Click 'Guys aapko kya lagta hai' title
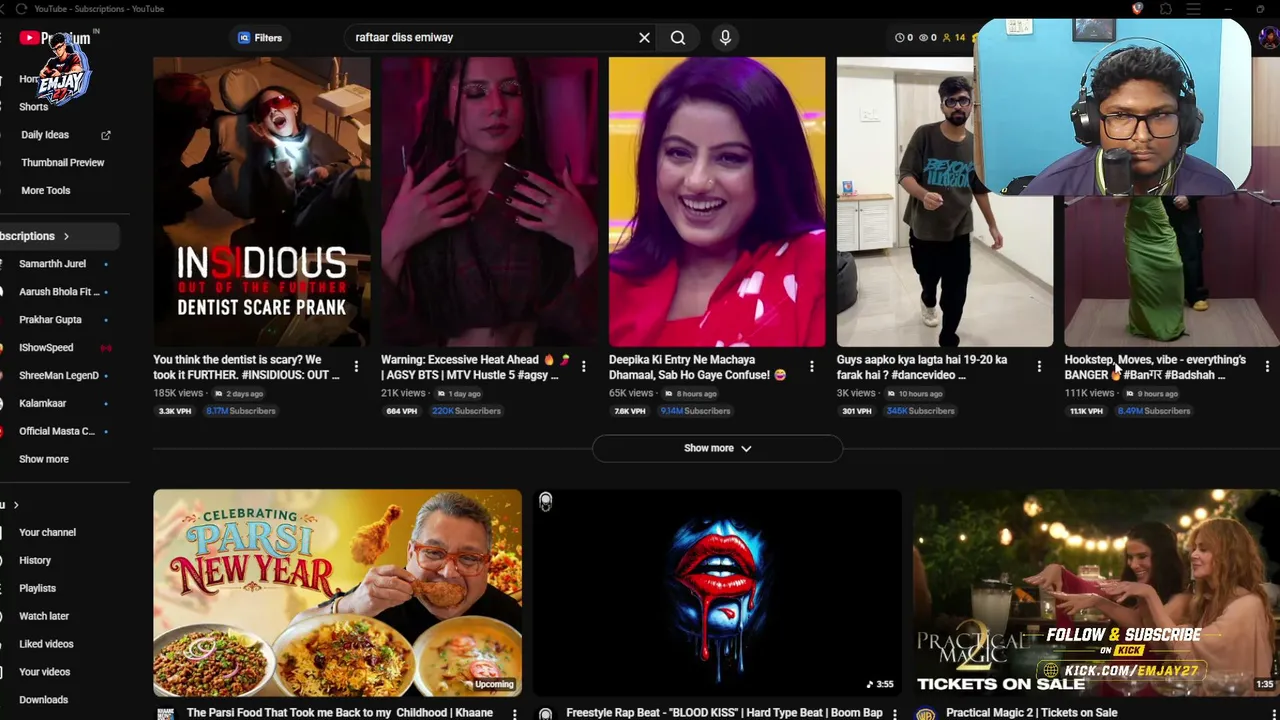Image resolution: width=1280 pixels, height=720 pixels. [922, 367]
